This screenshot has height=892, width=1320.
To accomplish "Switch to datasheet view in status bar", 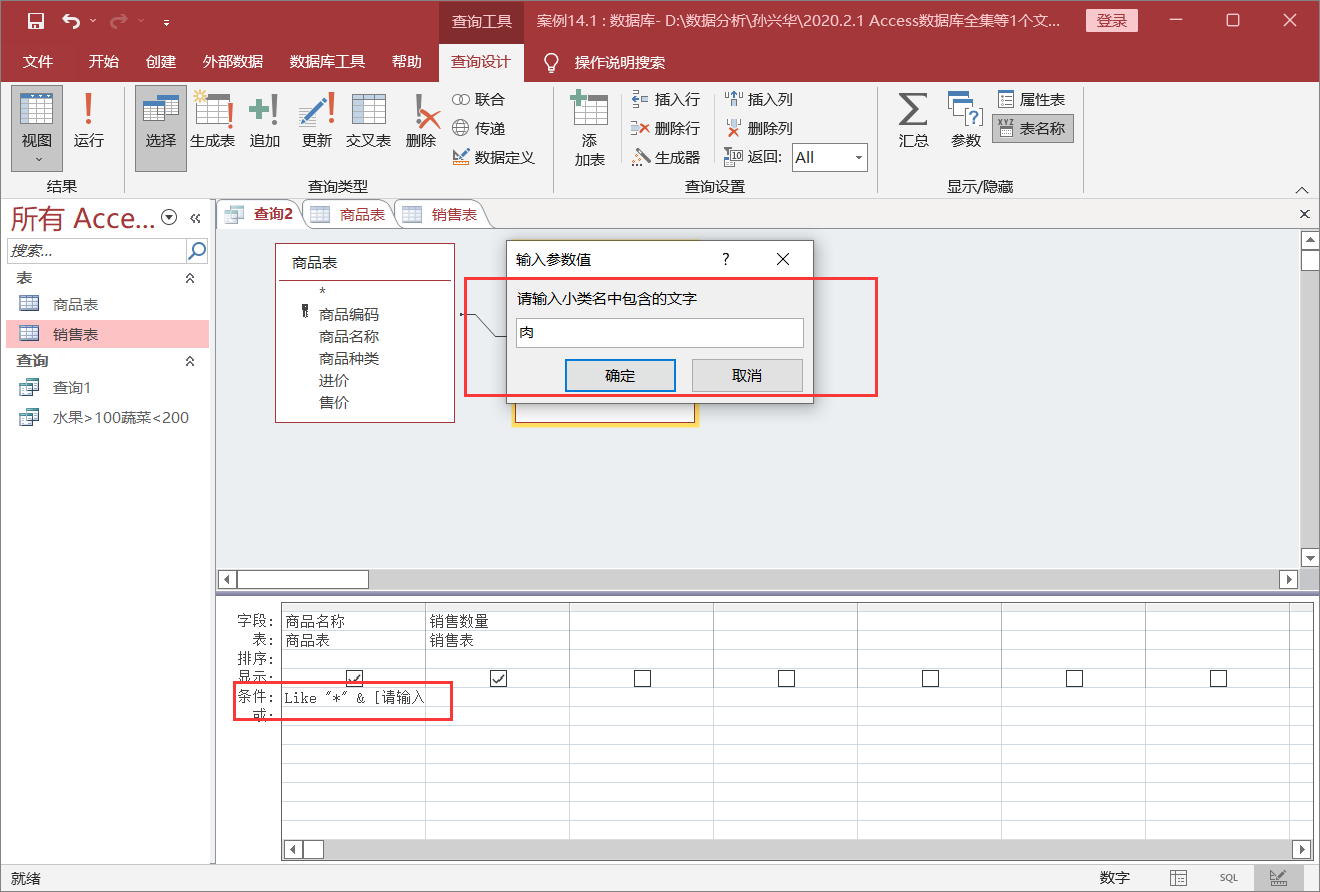I will (1179, 877).
